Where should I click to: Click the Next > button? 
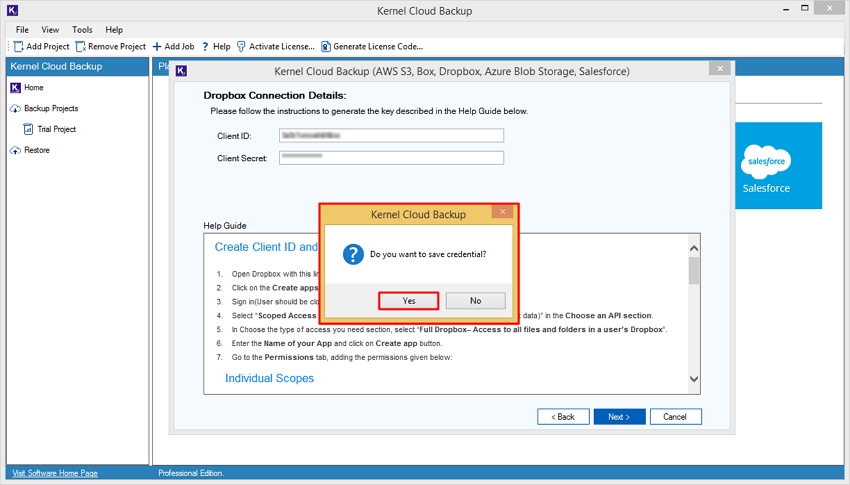tap(620, 417)
